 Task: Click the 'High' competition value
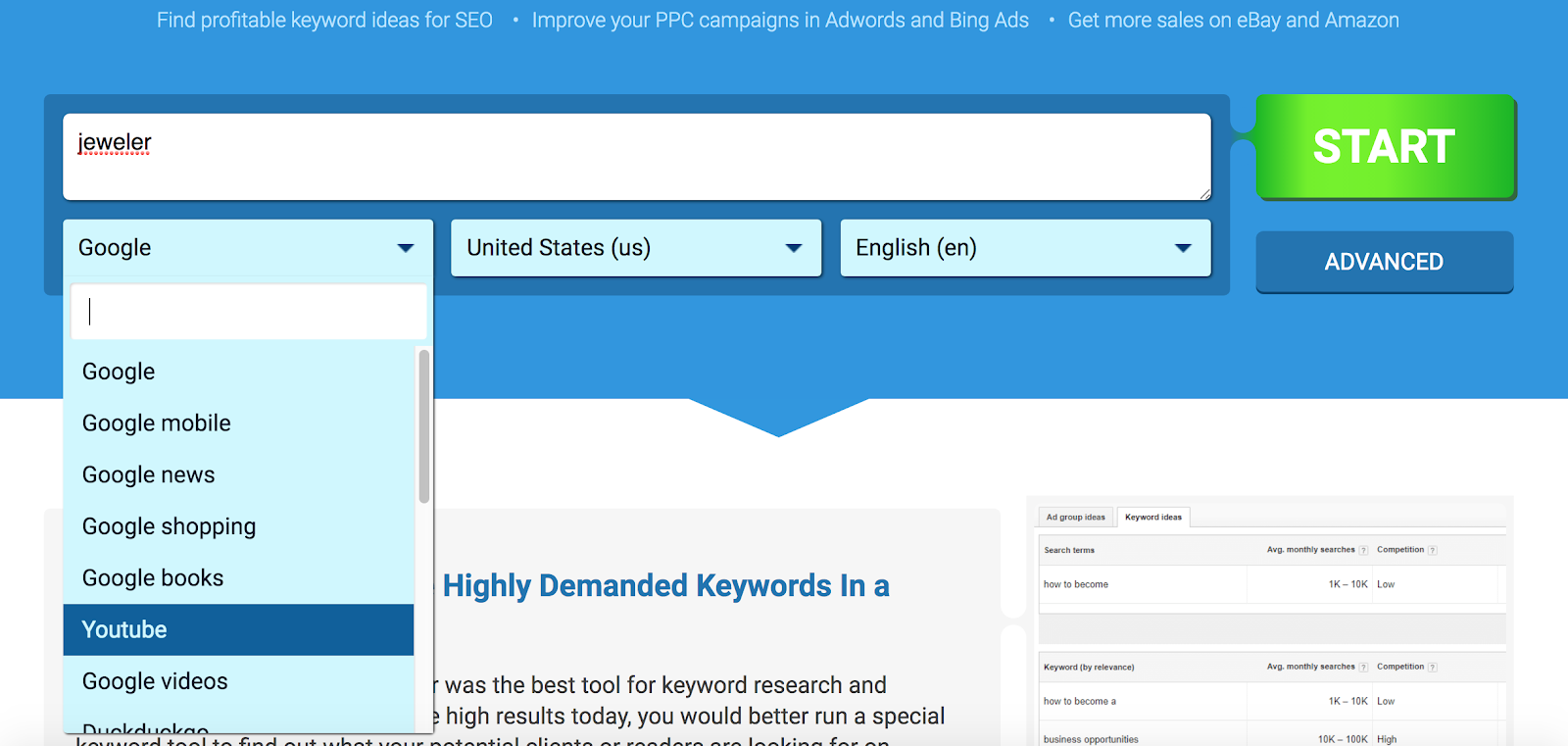(x=1387, y=739)
